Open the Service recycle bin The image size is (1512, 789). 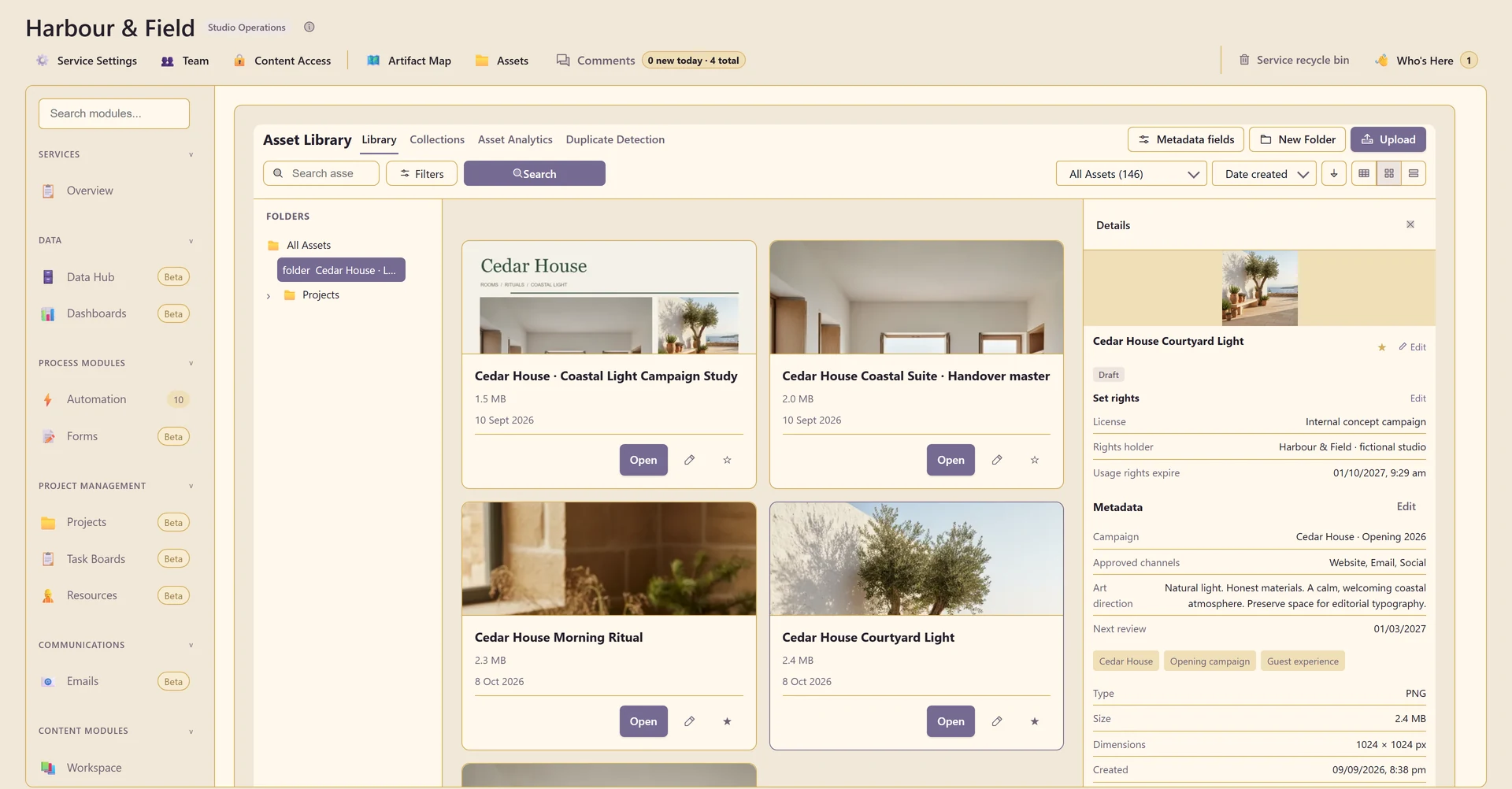1294,60
